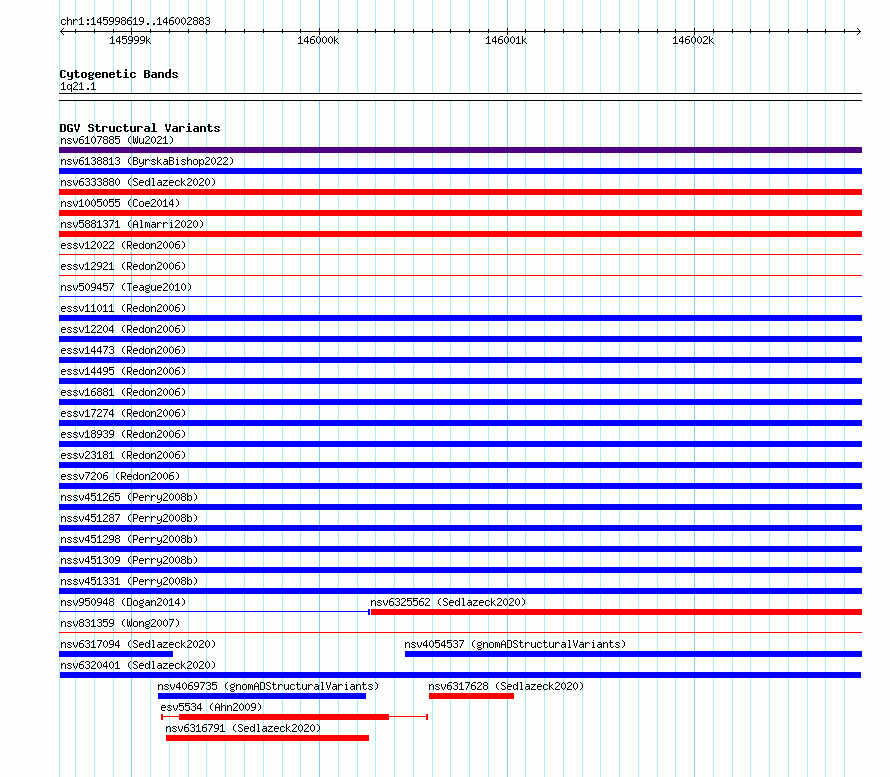890x777 pixels.
Task: Select the nsv6317628 (Sedlazeck2020) label
Action: click(x=506, y=686)
